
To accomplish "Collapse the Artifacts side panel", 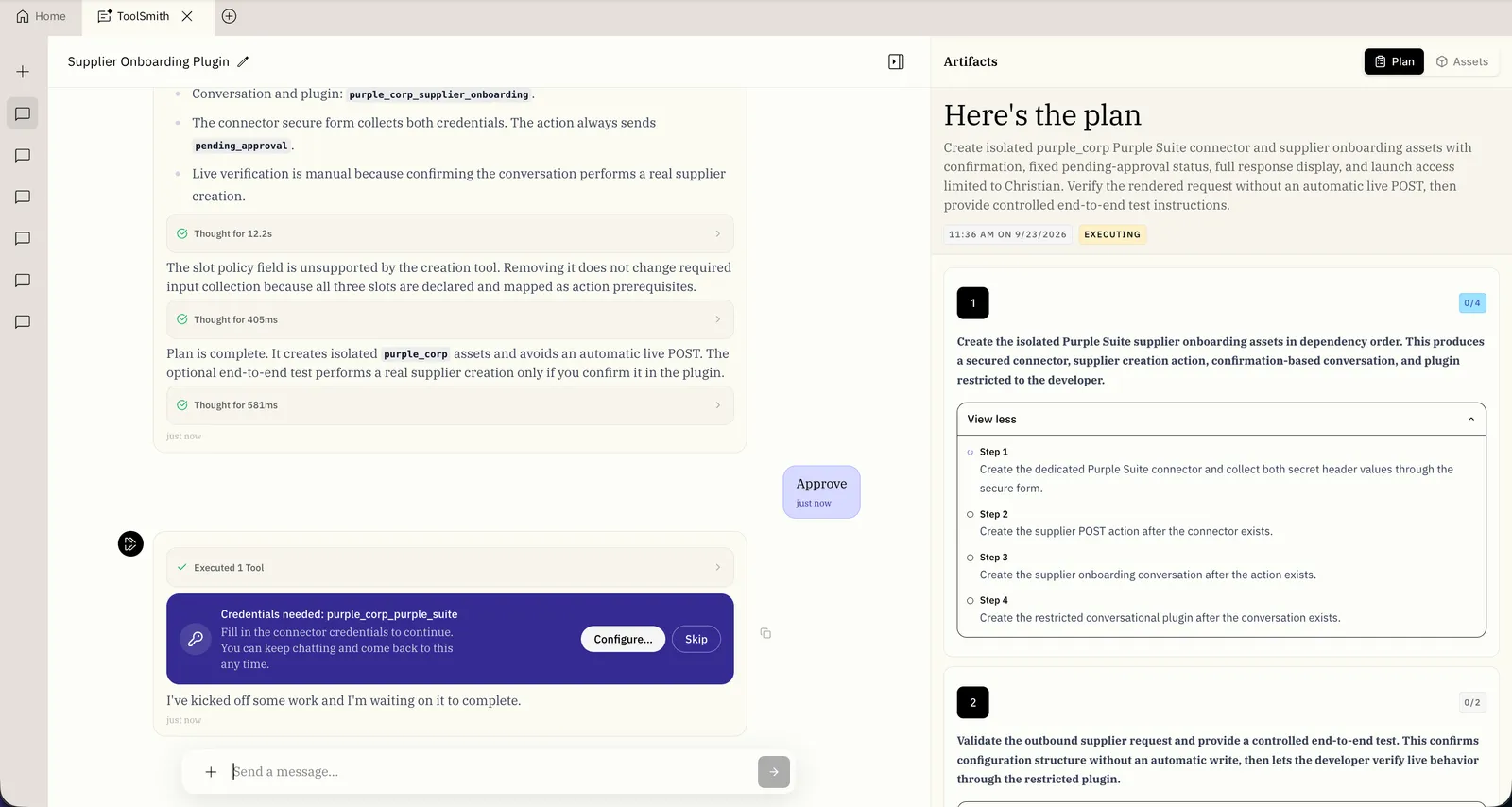I will coord(896,61).
